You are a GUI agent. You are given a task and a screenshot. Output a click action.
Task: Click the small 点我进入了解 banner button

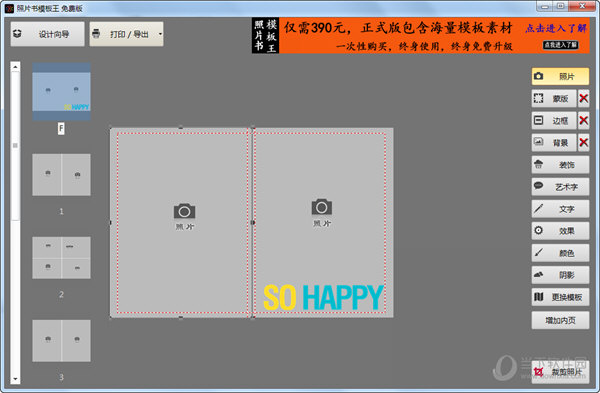(x=561, y=45)
